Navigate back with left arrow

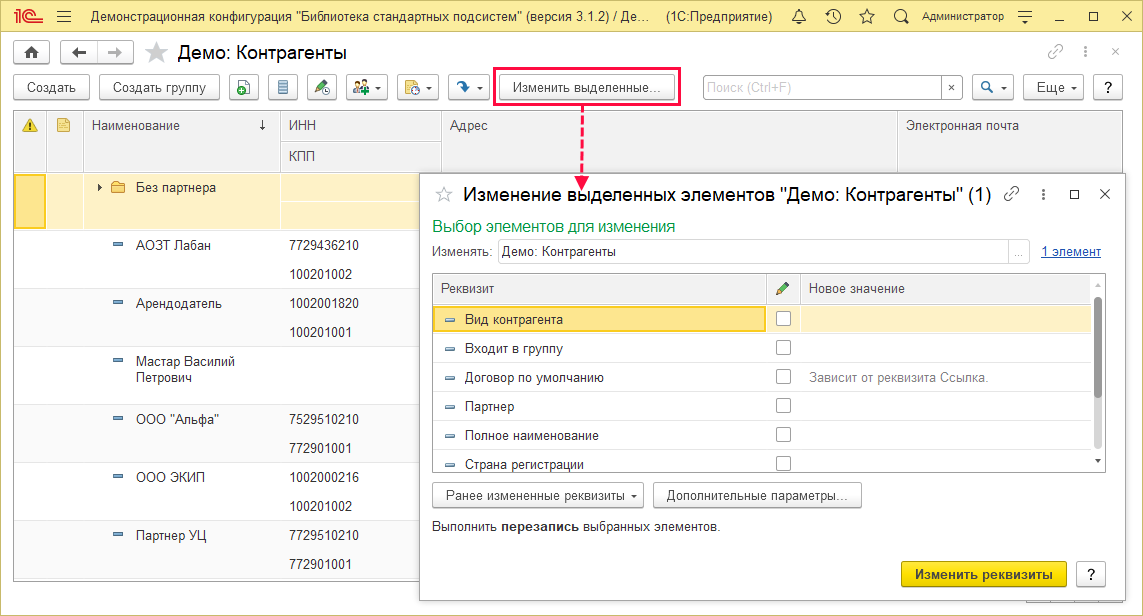coord(79,52)
